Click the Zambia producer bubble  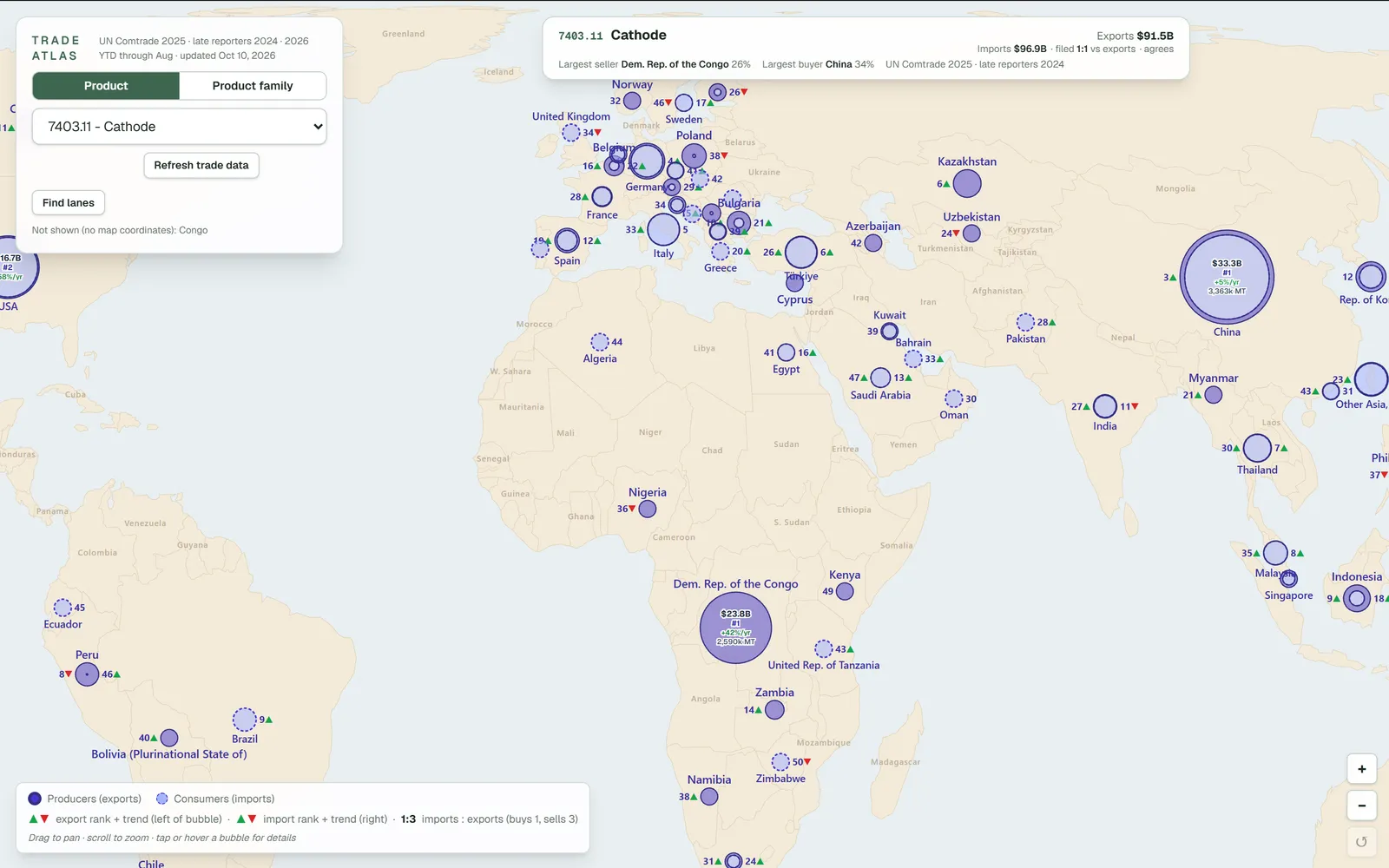tap(775, 709)
